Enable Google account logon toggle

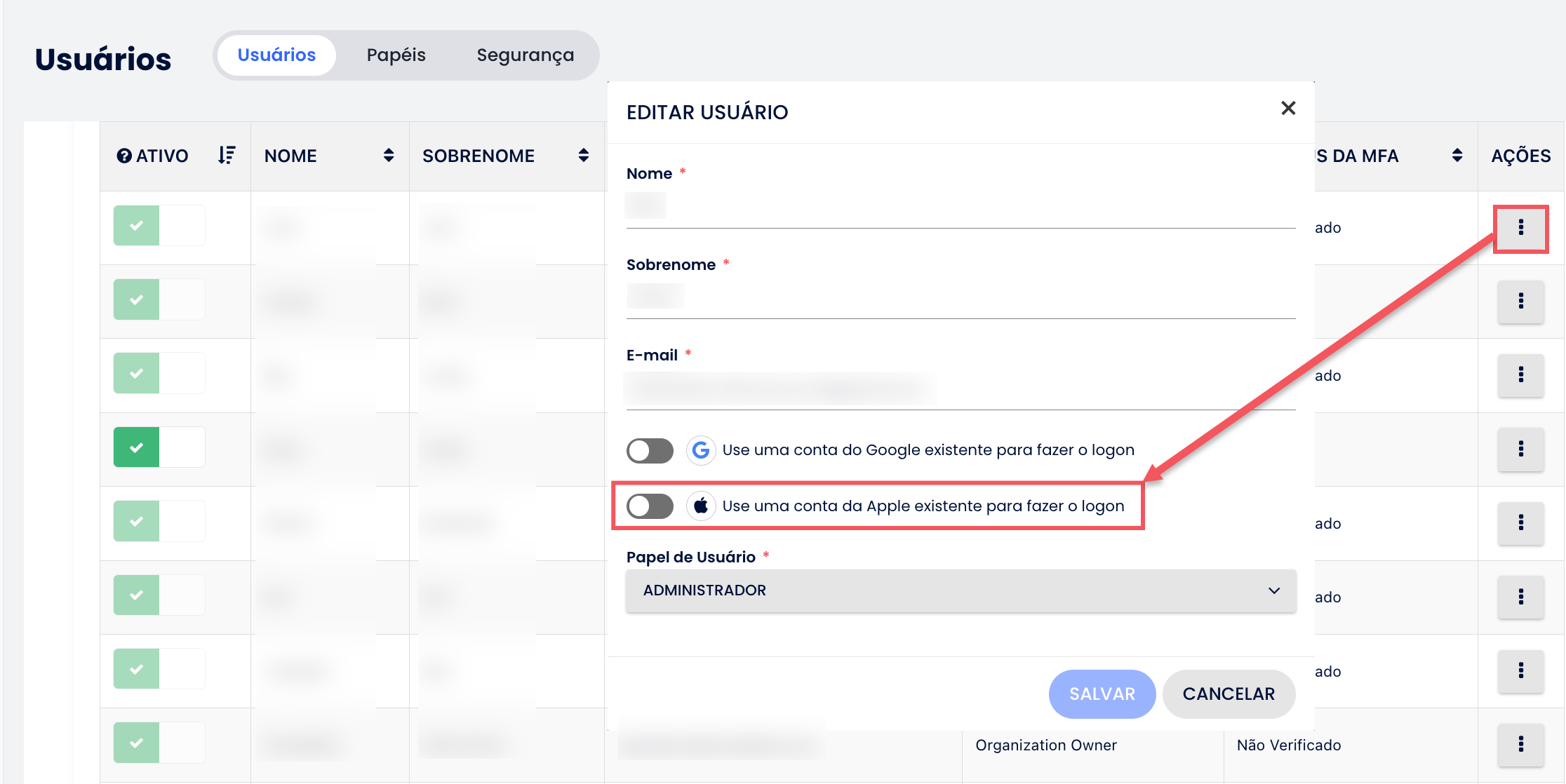pyautogui.click(x=650, y=450)
